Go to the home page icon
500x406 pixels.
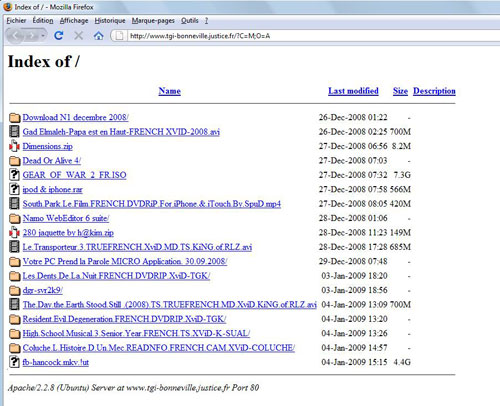[x=98, y=35]
